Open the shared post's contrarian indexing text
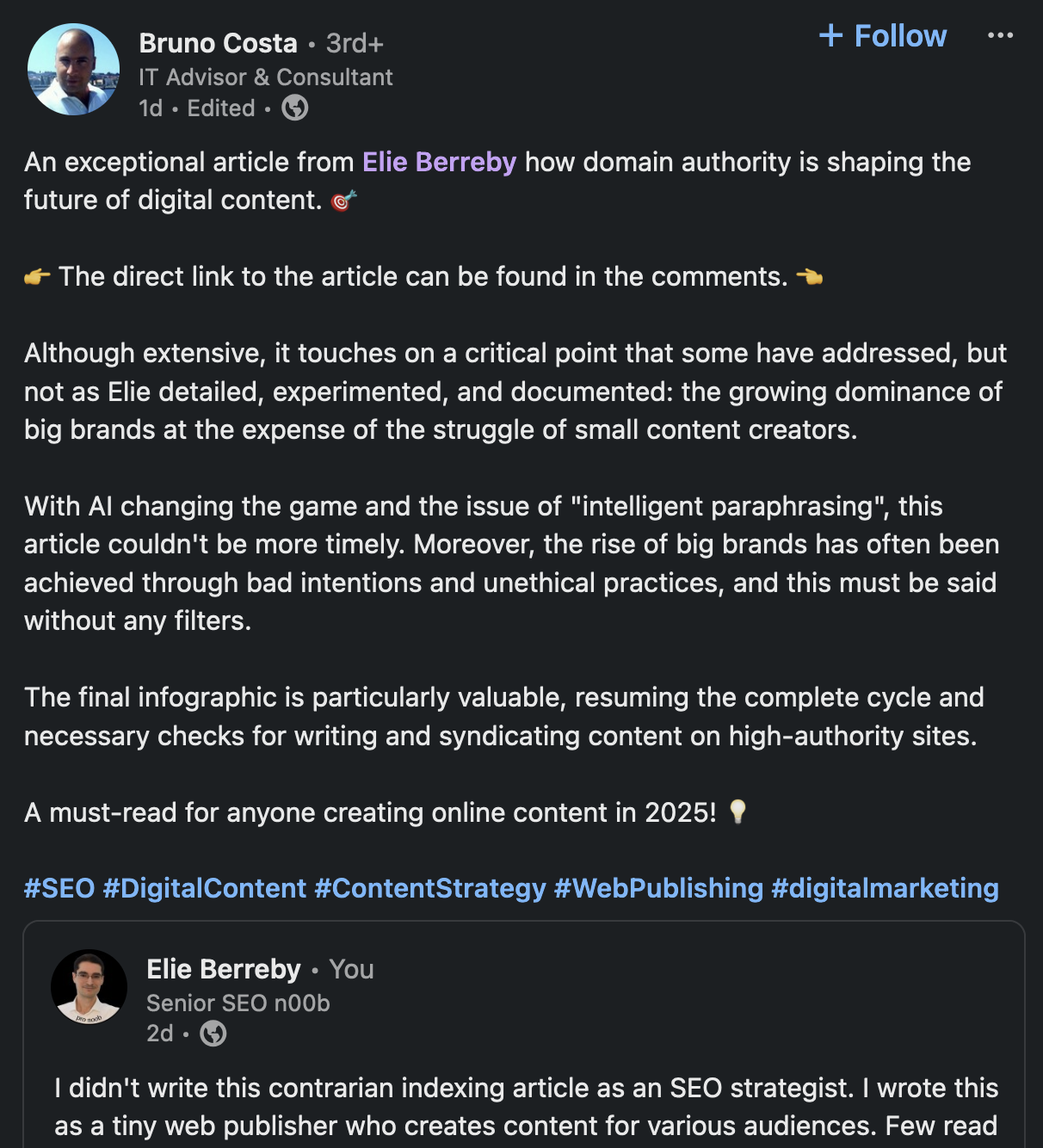 coord(527,1107)
